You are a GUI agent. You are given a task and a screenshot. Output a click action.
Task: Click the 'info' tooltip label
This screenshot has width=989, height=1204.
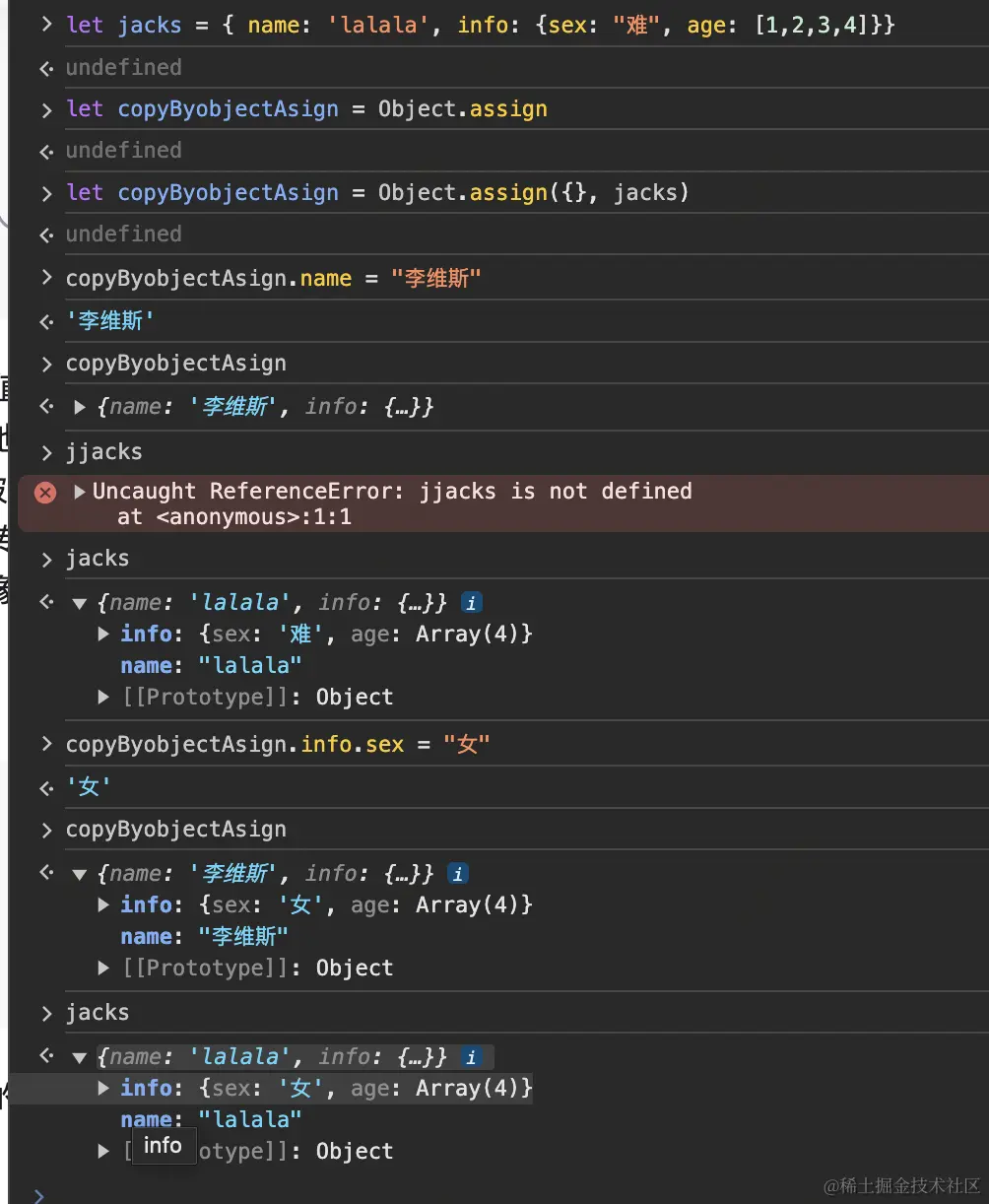click(163, 1145)
